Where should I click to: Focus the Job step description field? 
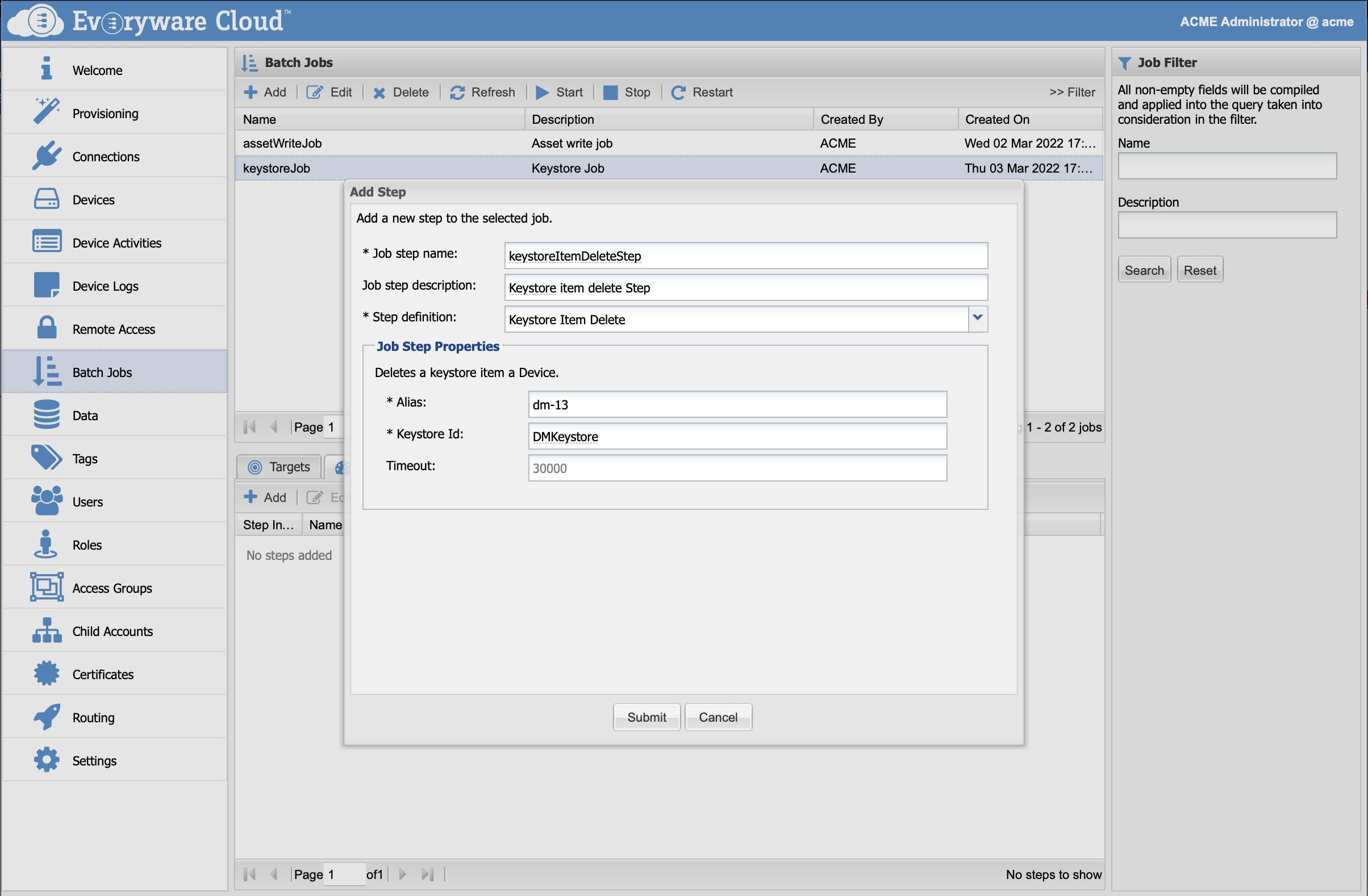pyautogui.click(x=746, y=287)
